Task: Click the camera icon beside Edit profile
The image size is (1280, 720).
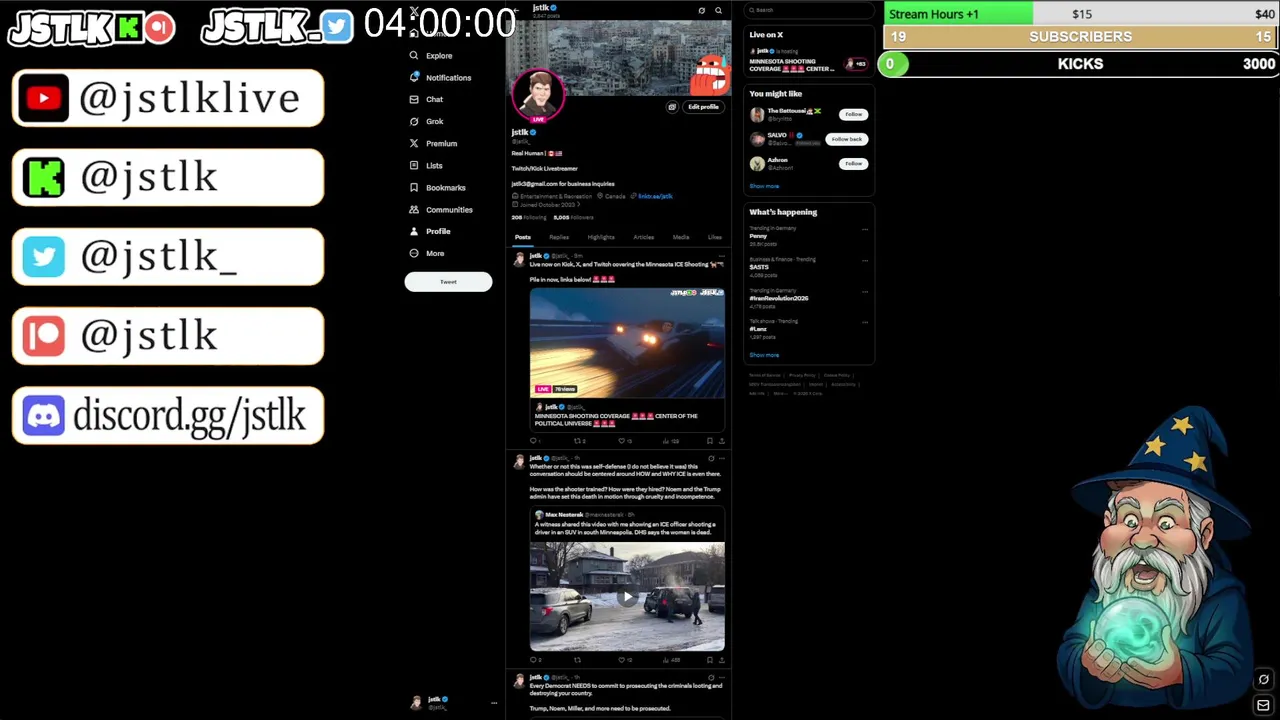Action: tap(672, 107)
